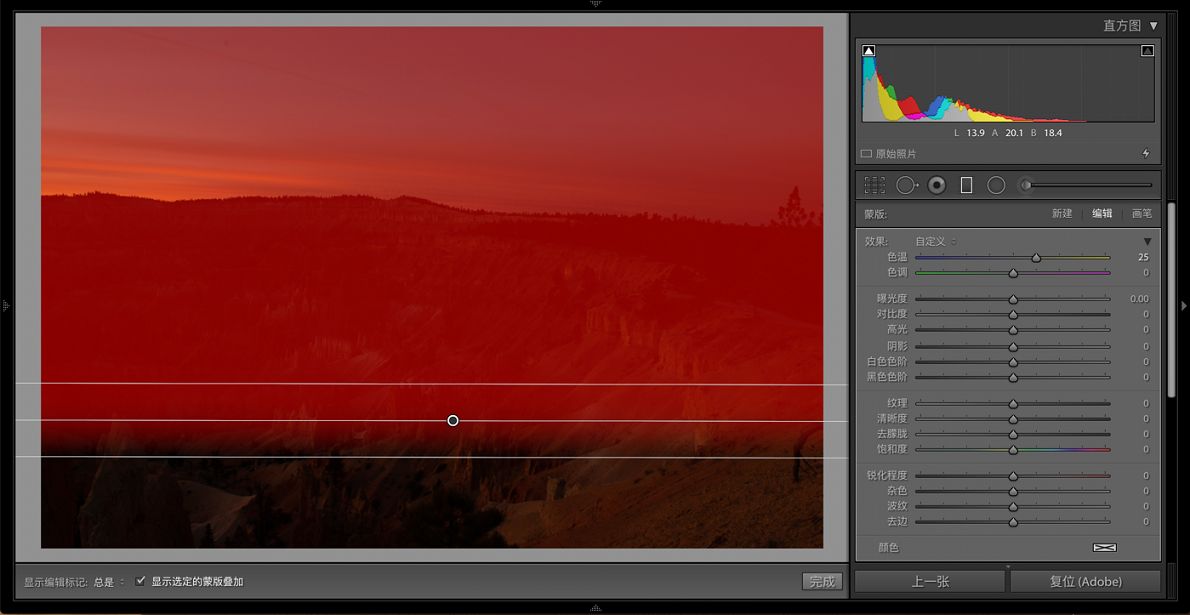Click the 曝光度 value field showing 0.00
This screenshot has width=1190, height=615.
(x=1139, y=299)
